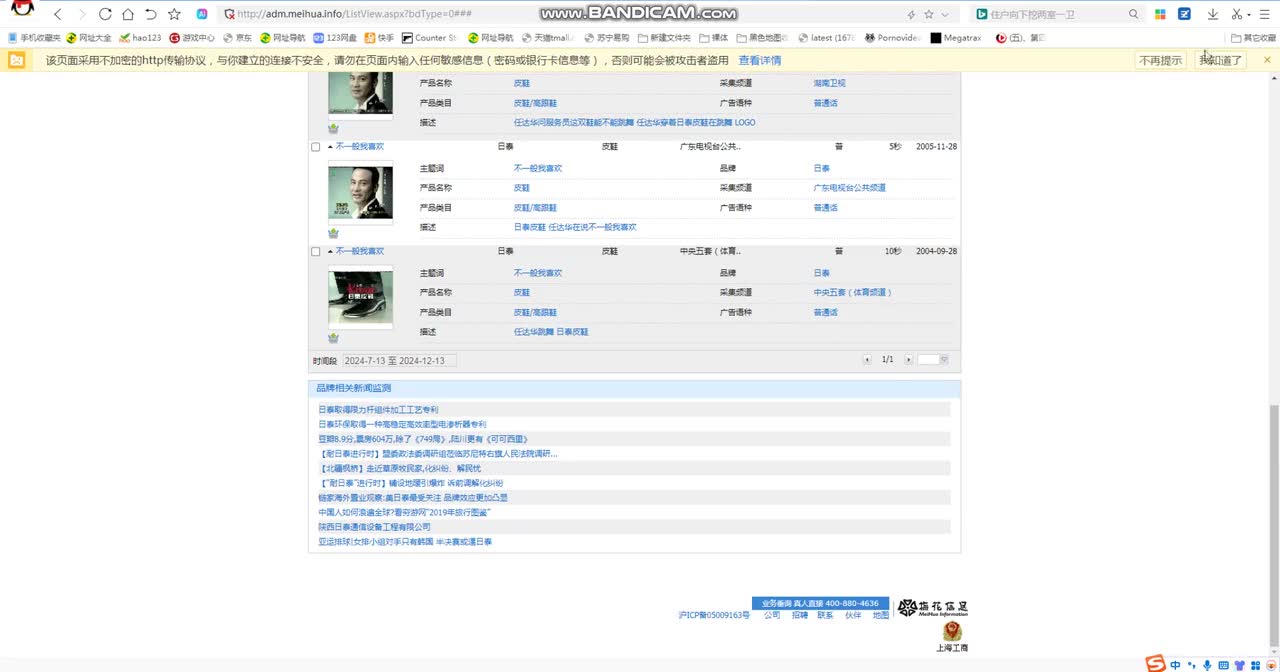This screenshot has height=672, width=1280.
Task: Open the Megatrax bookmark
Action: [955, 38]
